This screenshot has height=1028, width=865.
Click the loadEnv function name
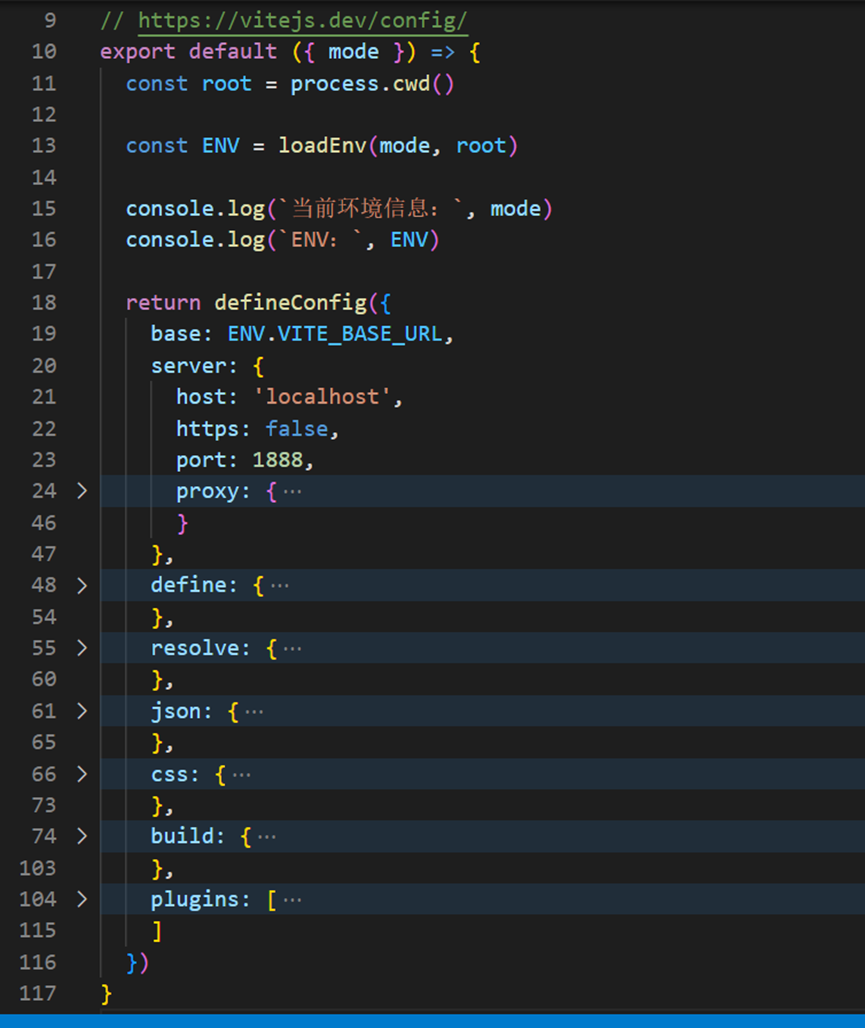tap(323, 146)
